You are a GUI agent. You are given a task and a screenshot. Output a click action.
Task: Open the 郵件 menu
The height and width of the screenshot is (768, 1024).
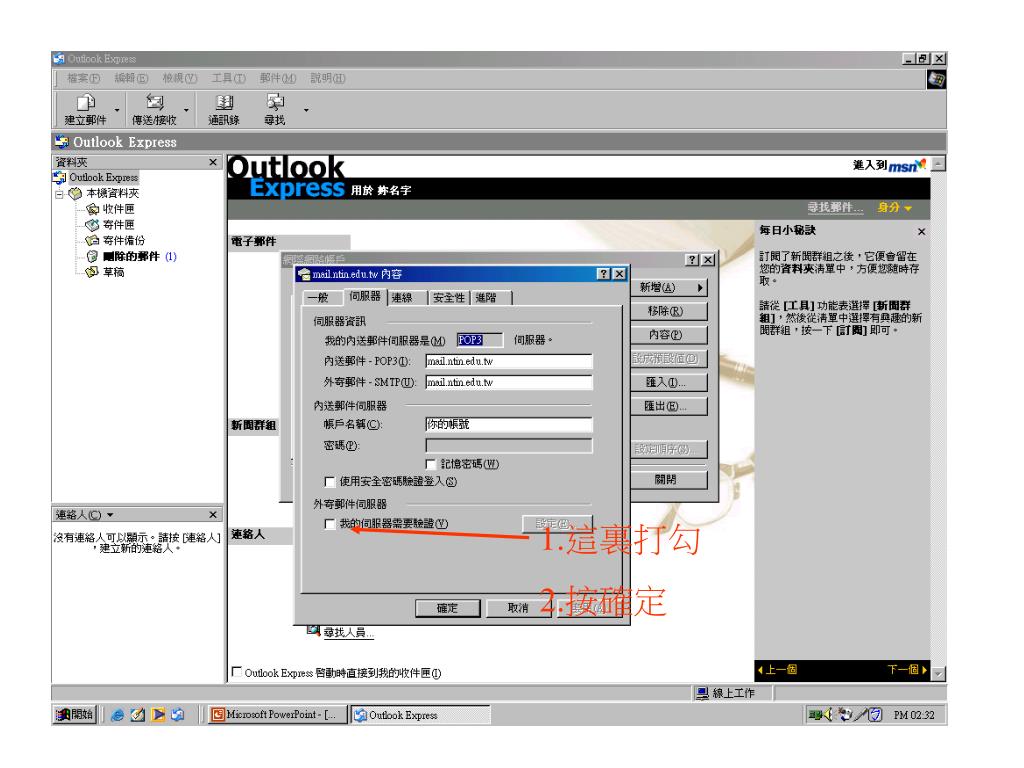pos(278,78)
